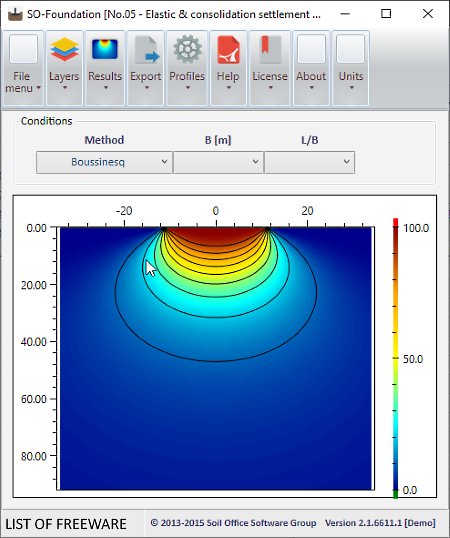Click the Soil Office Software Group copyright text
The width and height of the screenshot is (450, 538).
[233, 523]
